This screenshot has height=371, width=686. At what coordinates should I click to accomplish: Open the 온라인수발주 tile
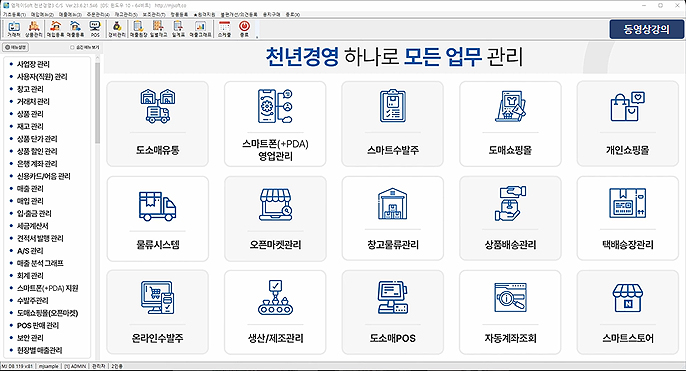coord(158,312)
